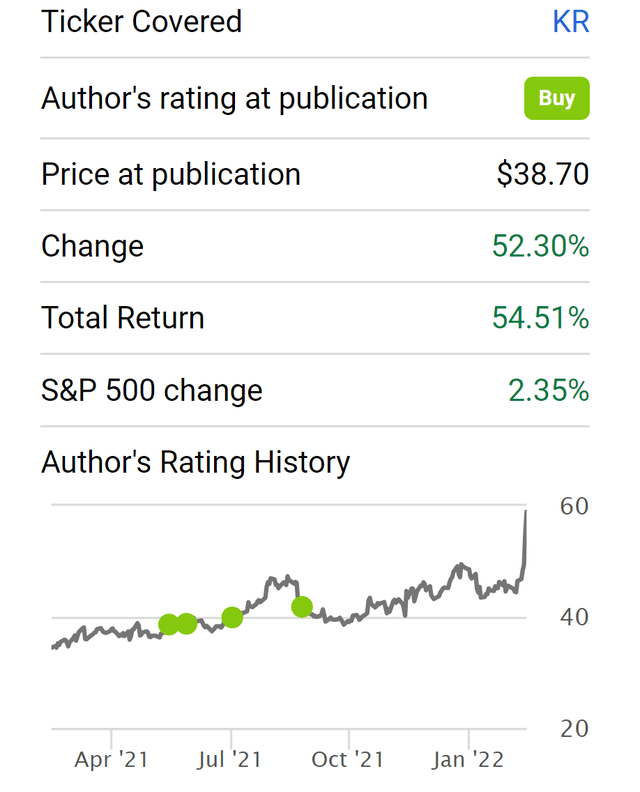Image resolution: width=640 pixels, height=792 pixels.
Task: Select the second green rating marker from May
Action: coord(186,625)
